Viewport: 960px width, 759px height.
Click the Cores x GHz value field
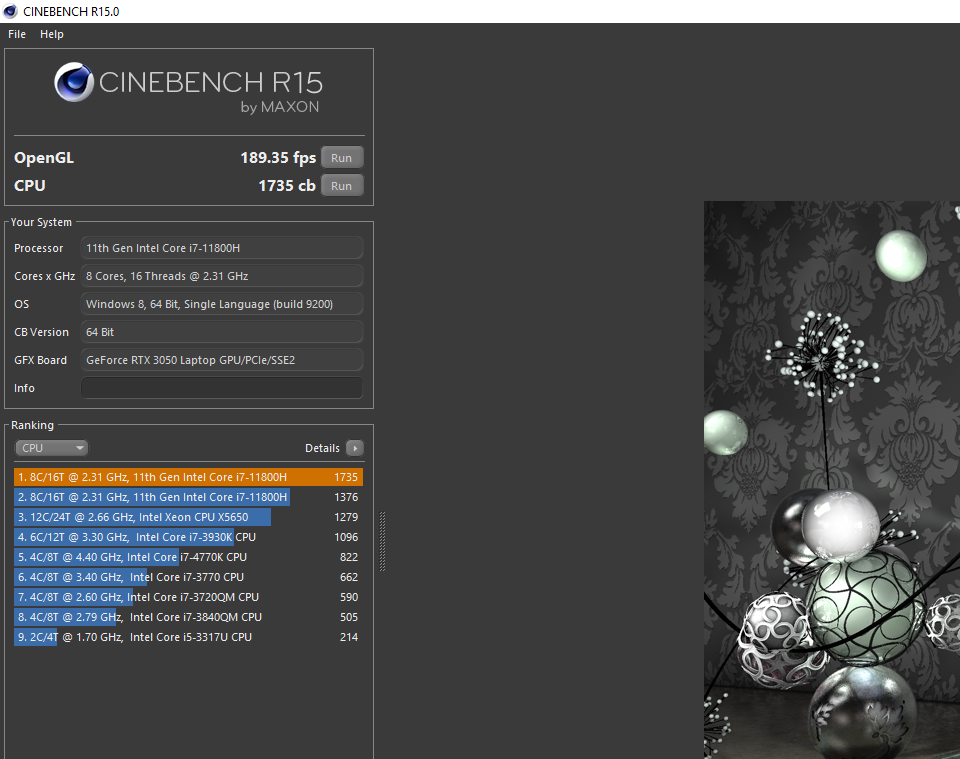(222, 276)
